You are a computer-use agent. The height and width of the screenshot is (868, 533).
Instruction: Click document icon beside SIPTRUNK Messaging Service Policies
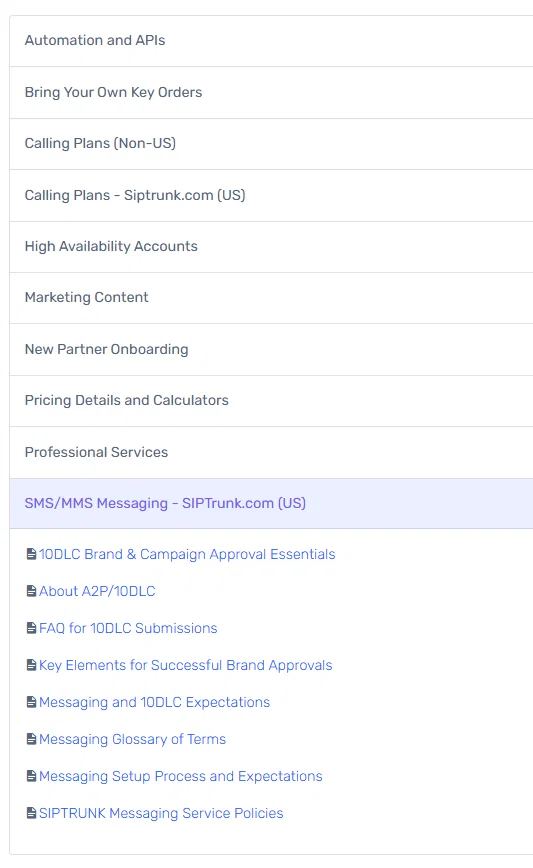(32, 813)
